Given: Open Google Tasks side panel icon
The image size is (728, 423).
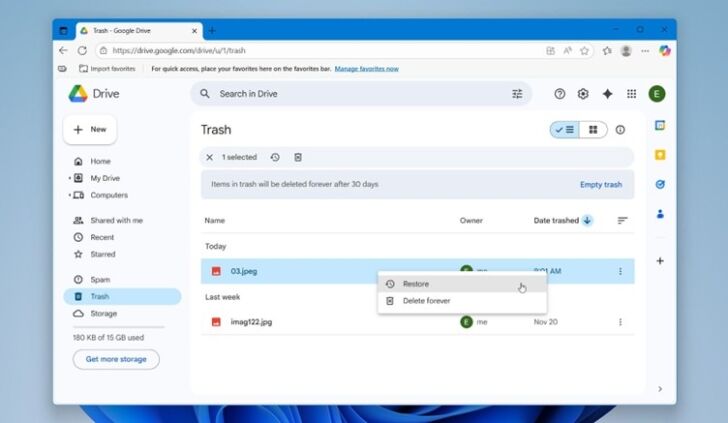Looking at the screenshot, I should (660, 184).
